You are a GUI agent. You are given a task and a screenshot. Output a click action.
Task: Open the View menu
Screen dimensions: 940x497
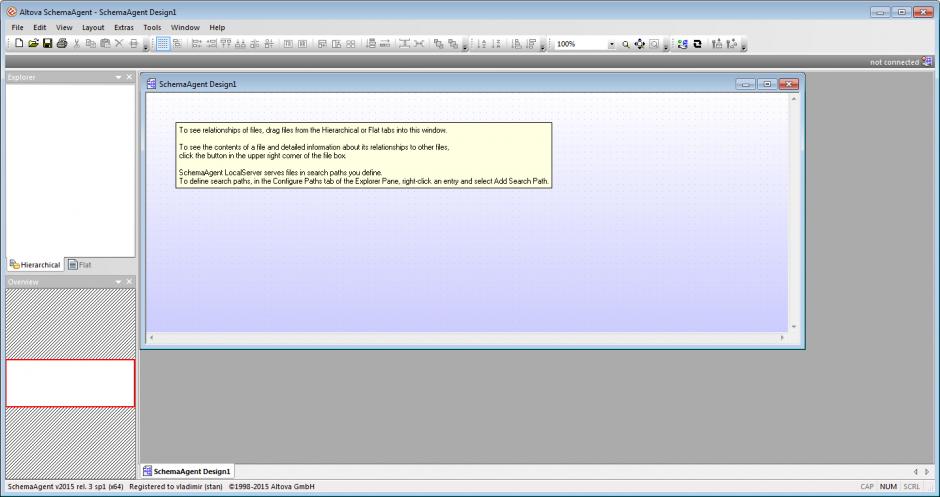coord(64,28)
